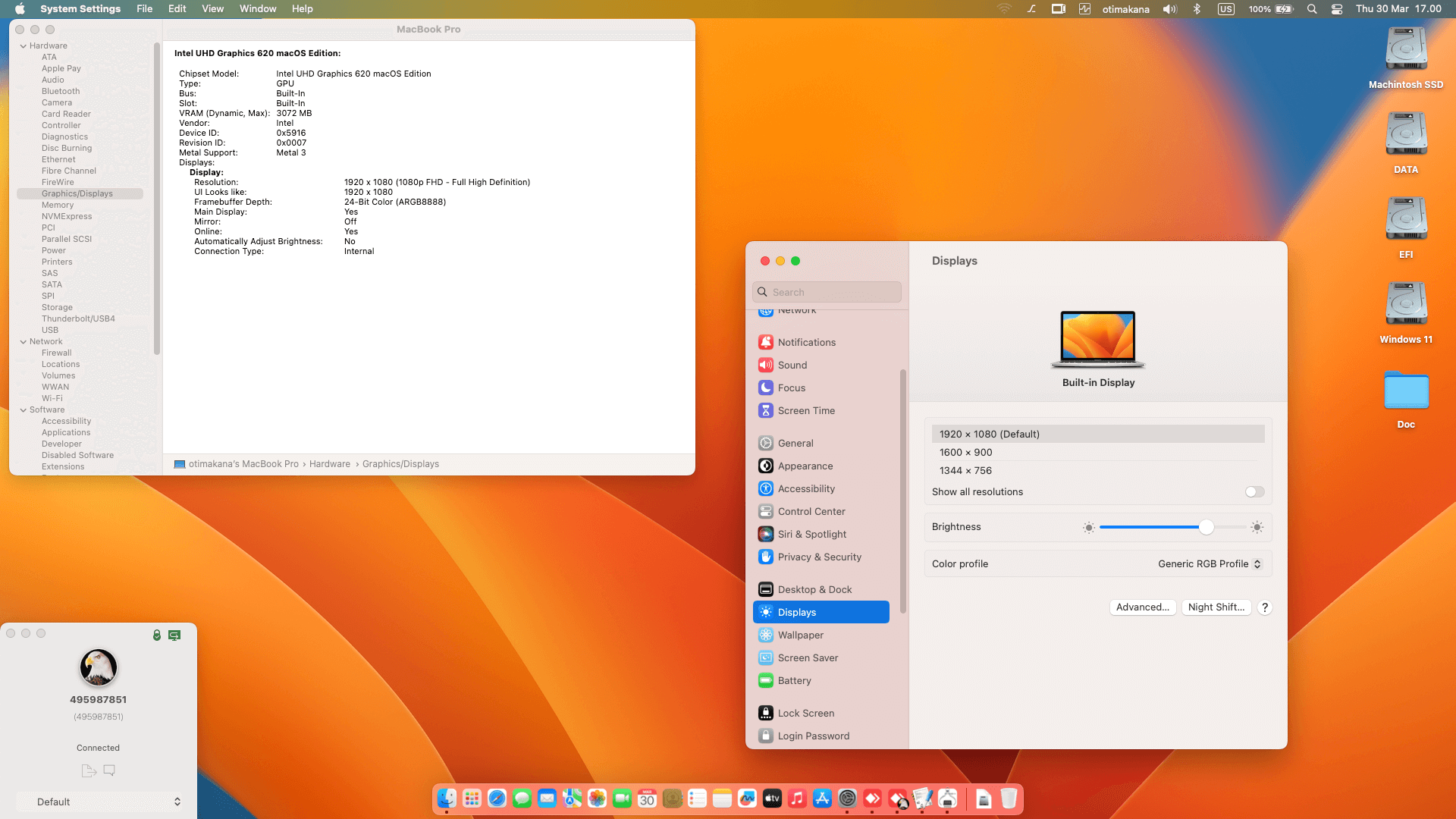Launch Calendar from the Dock
The width and height of the screenshot is (1456, 819).
647,799
